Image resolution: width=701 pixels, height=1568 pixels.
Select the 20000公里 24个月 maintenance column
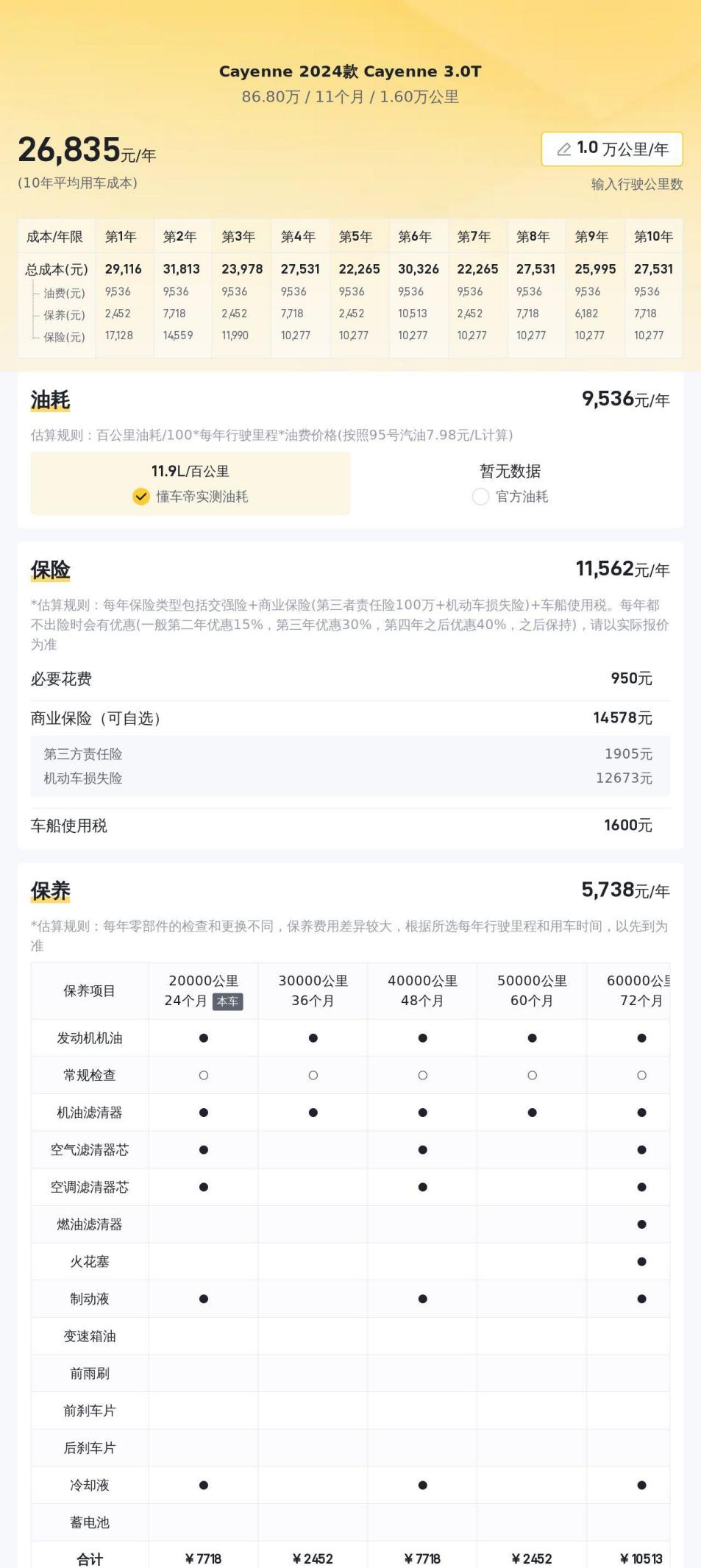203,990
